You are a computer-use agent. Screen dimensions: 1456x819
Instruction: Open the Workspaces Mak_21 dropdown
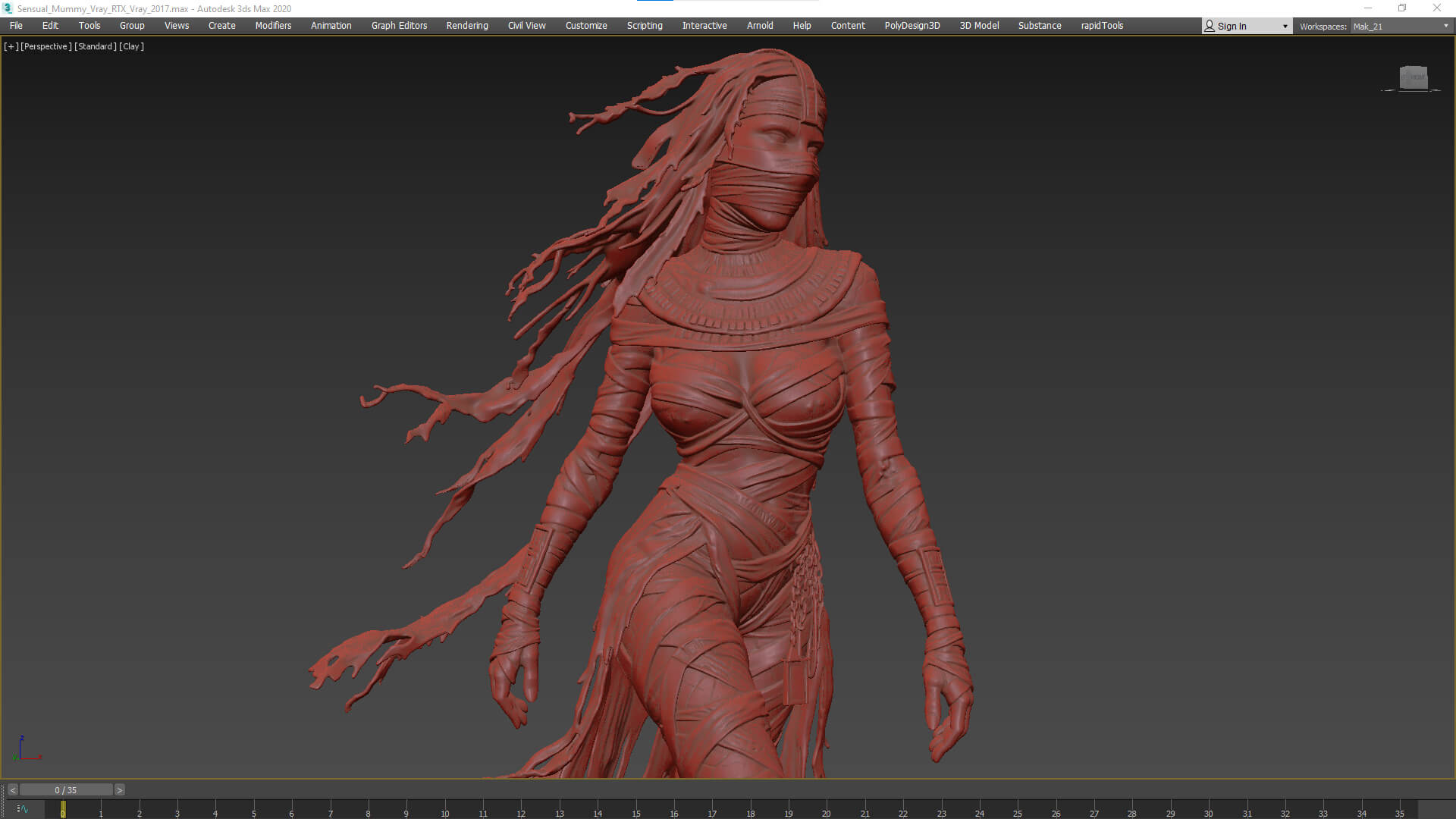coord(1401,27)
